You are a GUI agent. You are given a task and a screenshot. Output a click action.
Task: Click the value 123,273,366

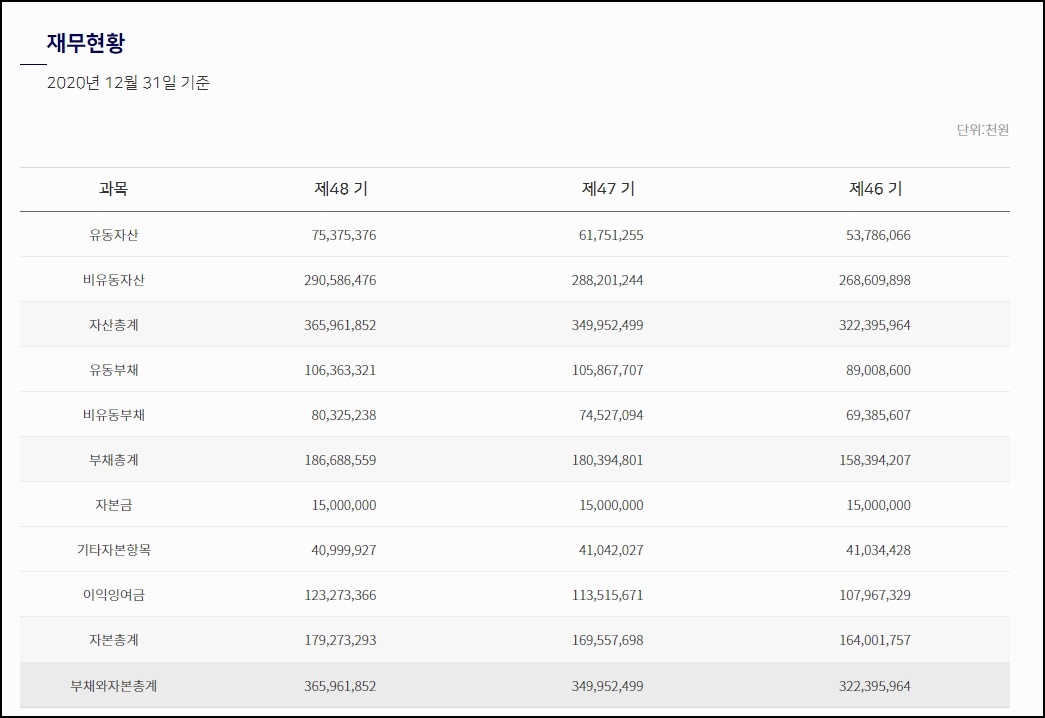(341, 595)
